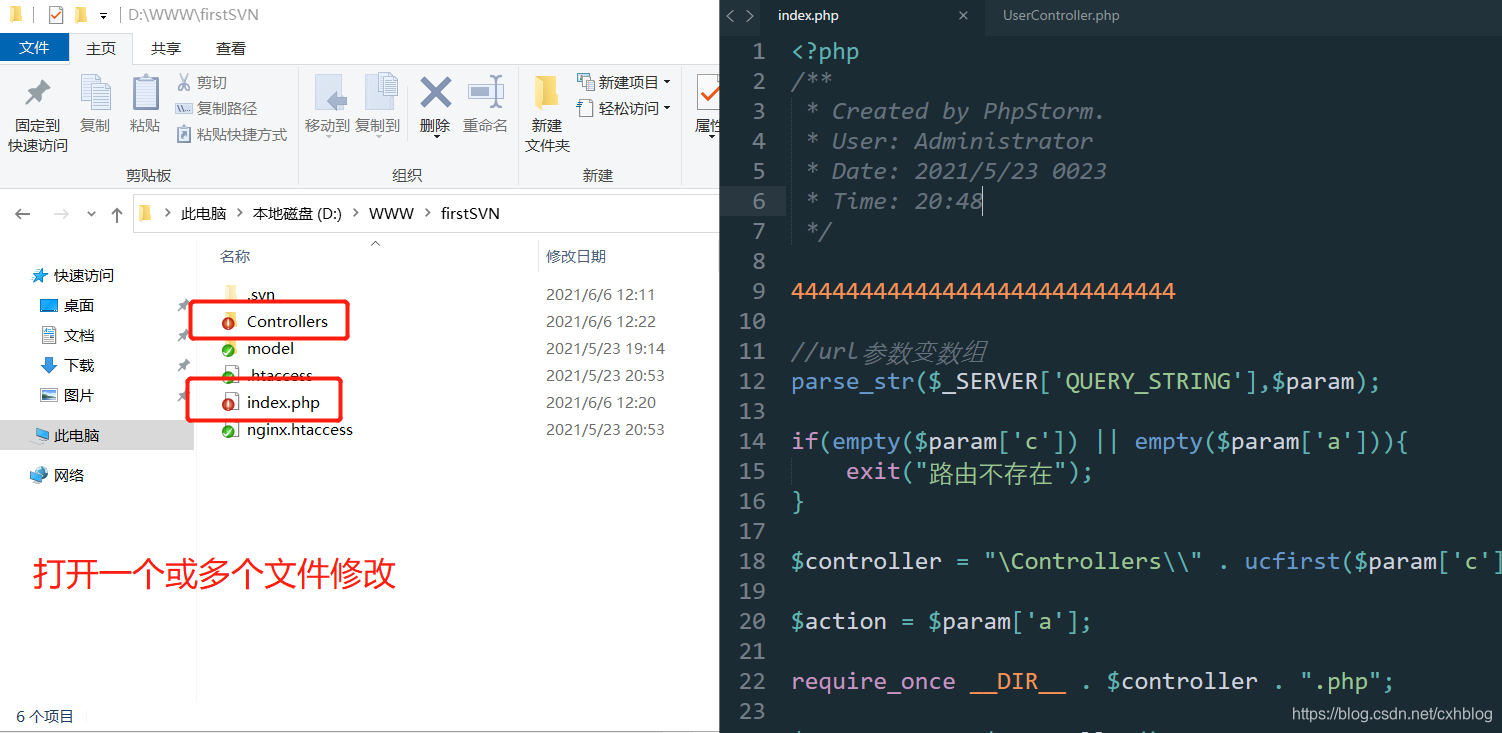The width and height of the screenshot is (1502, 733).
Task: Go forward with the right arrow
Action: 60,214
